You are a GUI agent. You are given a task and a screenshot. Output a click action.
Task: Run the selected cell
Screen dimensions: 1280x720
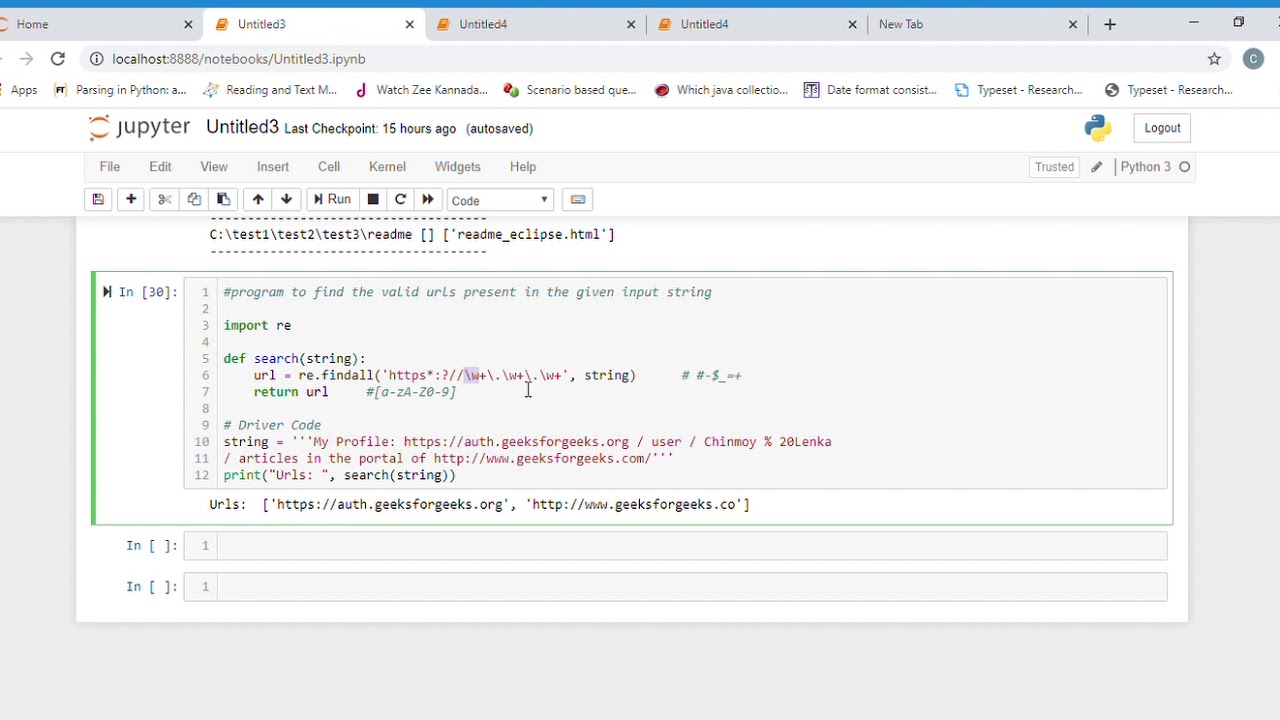pyautogui.click(x=332, y=200)
